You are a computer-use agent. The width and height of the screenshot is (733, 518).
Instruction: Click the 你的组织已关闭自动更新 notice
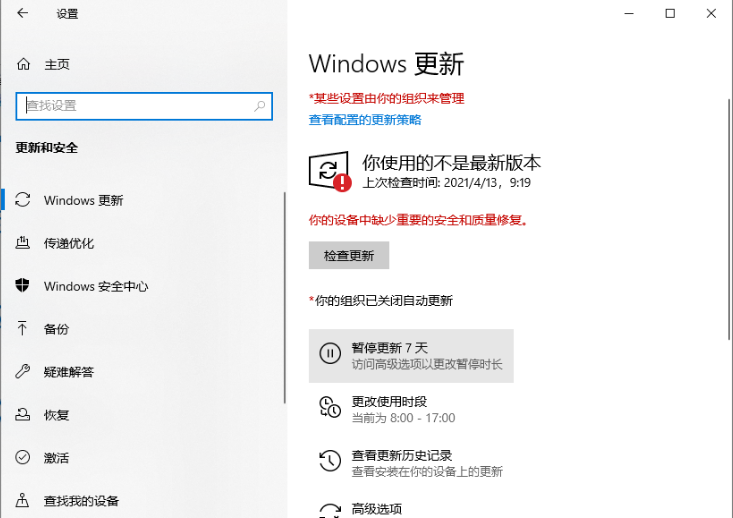[381, 301]
